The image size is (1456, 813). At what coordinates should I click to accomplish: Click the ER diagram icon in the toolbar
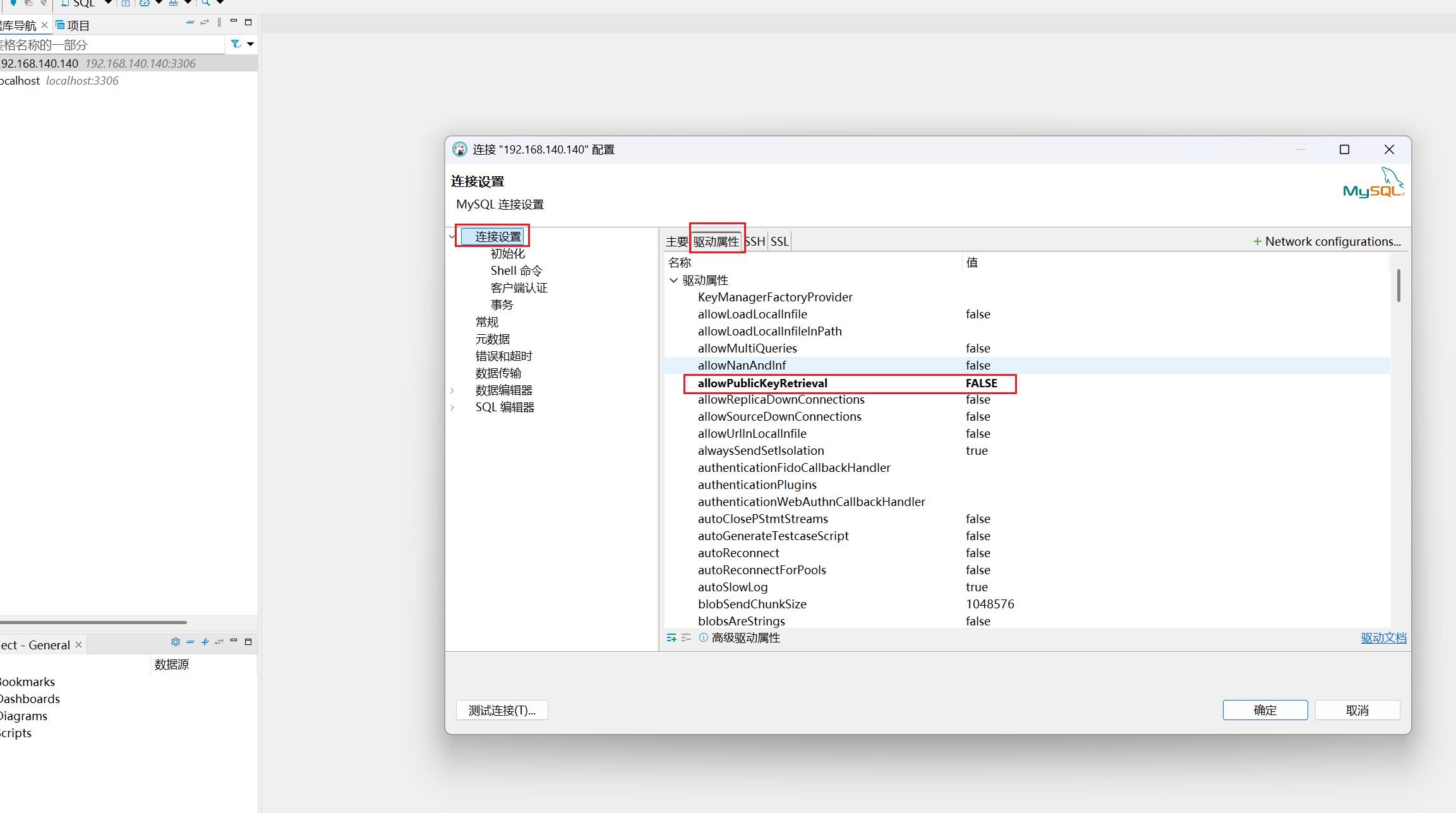(172, 3)
